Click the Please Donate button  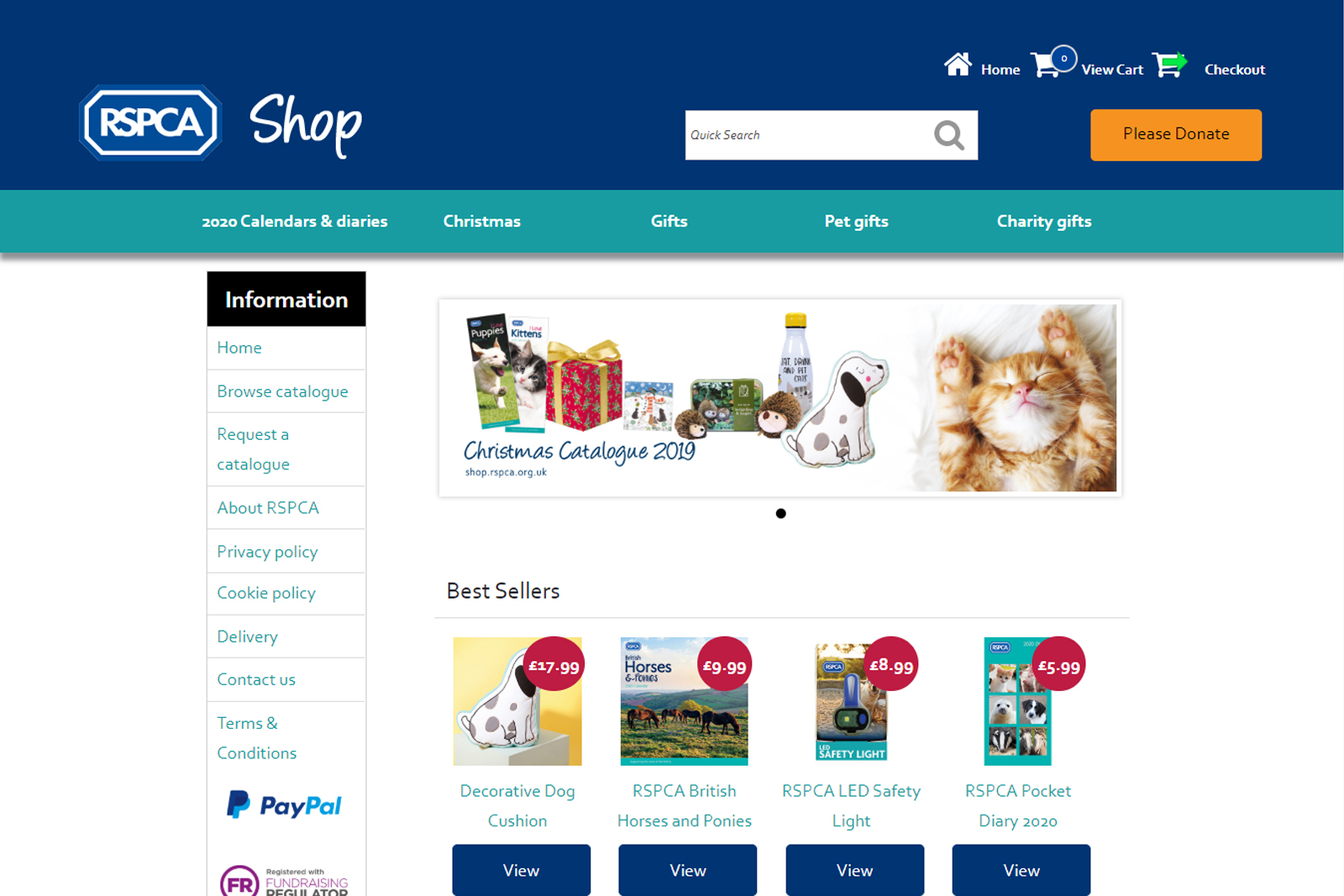point(1176,135)
